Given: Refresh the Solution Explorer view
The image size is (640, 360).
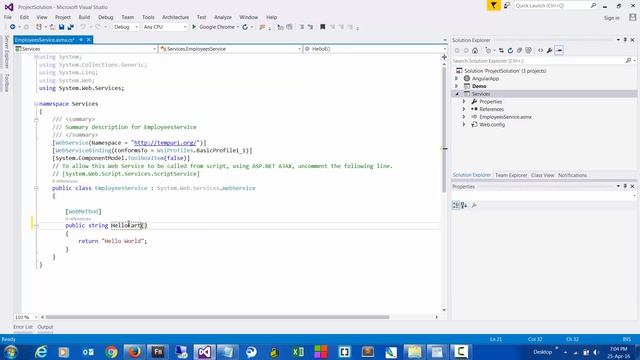Looking at the screenshot, I should pyautogui.click(x=510, y=51).
